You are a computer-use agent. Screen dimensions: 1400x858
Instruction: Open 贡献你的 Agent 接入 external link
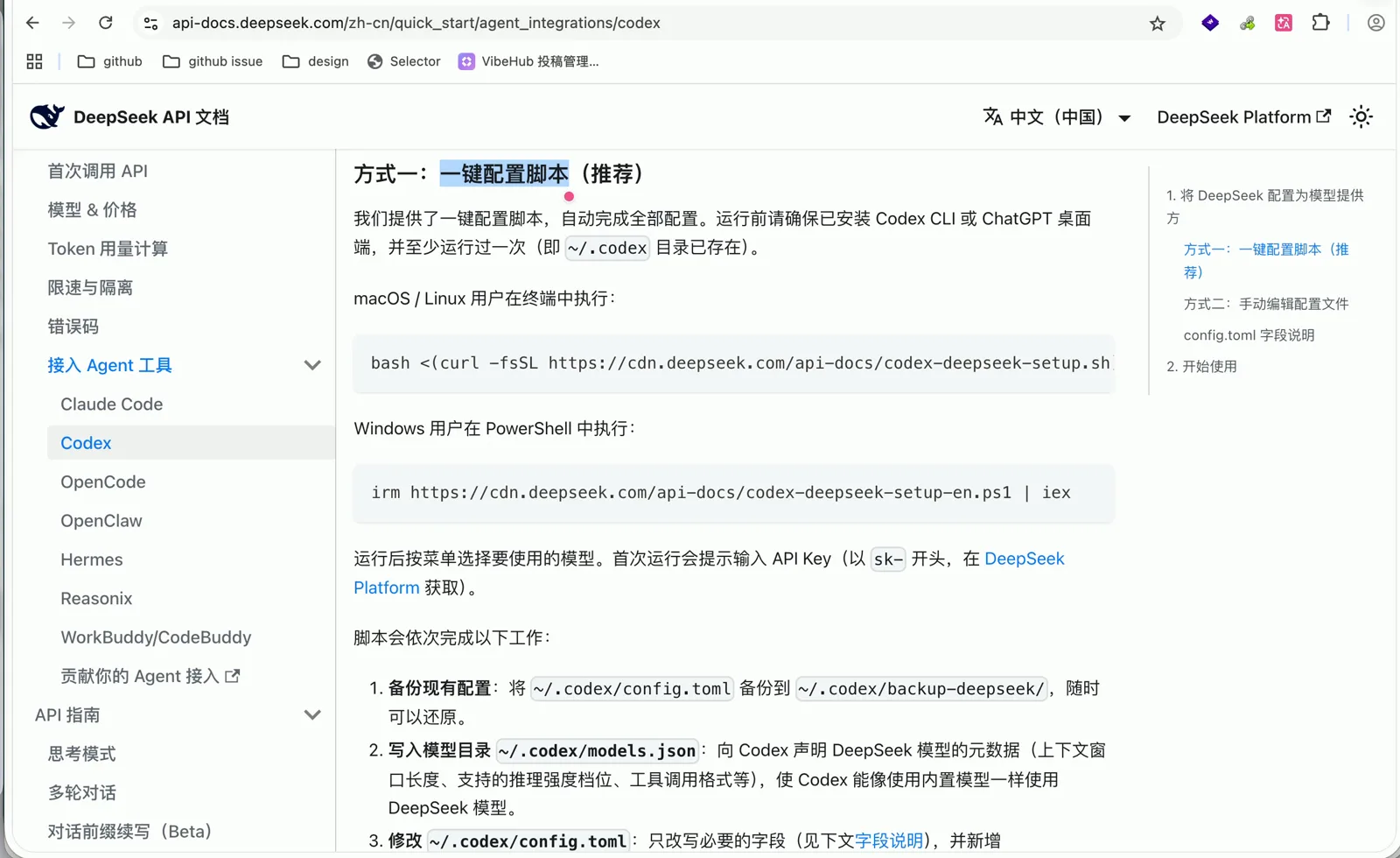pos(150,676)
